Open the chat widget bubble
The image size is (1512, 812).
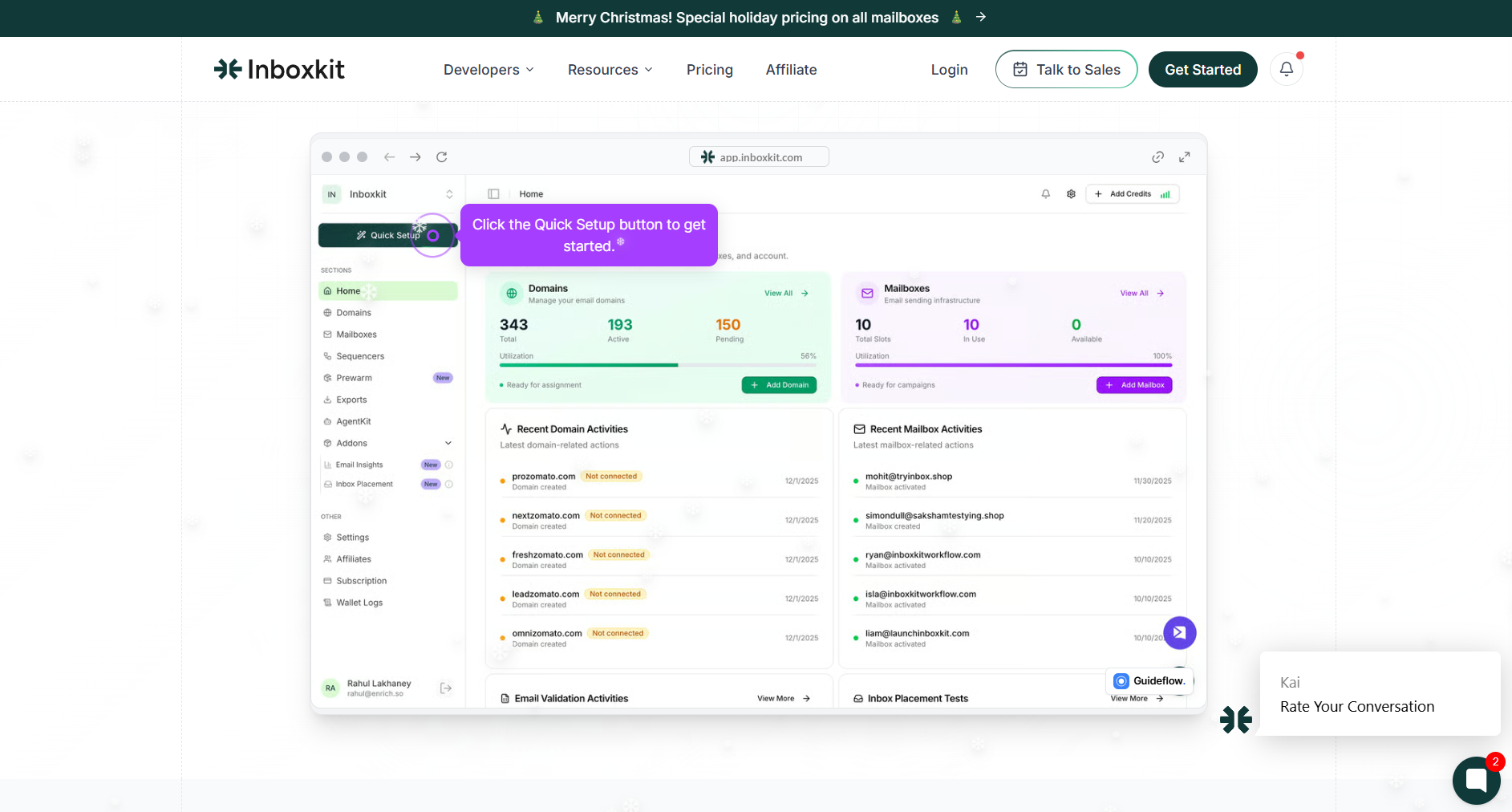pyautogui.click(x=1476, y=779)
